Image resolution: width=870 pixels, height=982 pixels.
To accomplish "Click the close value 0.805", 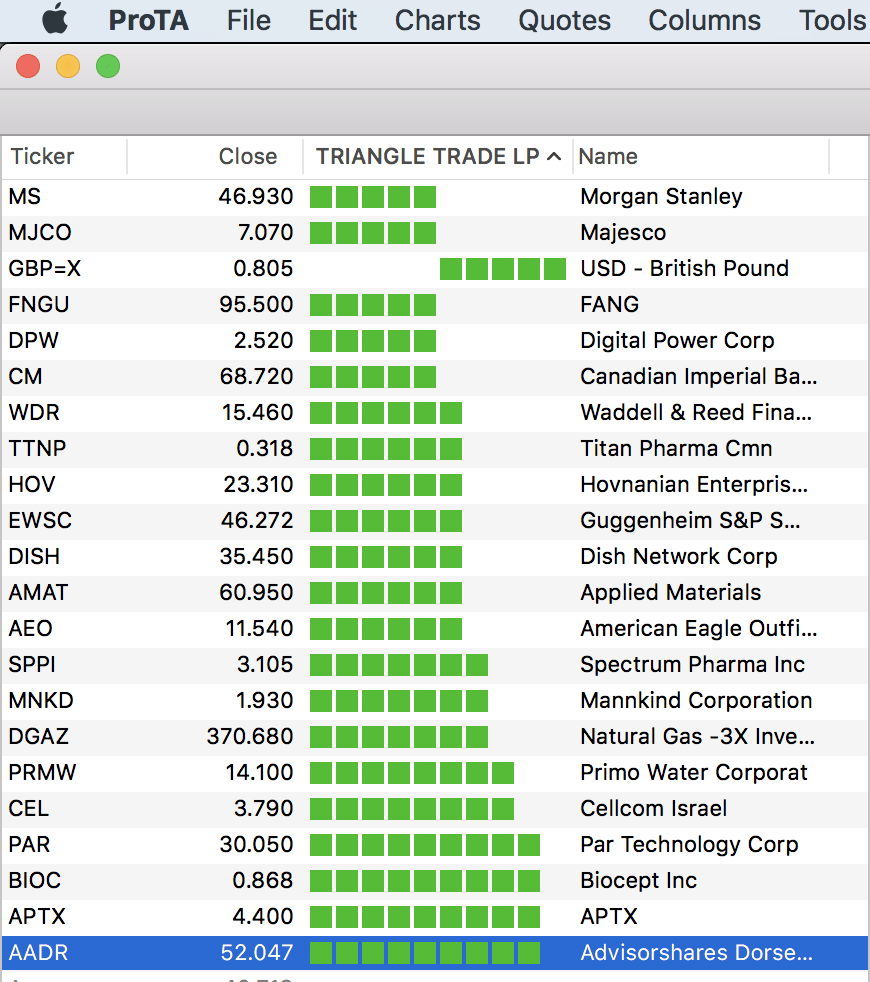I will click(263, 269).
